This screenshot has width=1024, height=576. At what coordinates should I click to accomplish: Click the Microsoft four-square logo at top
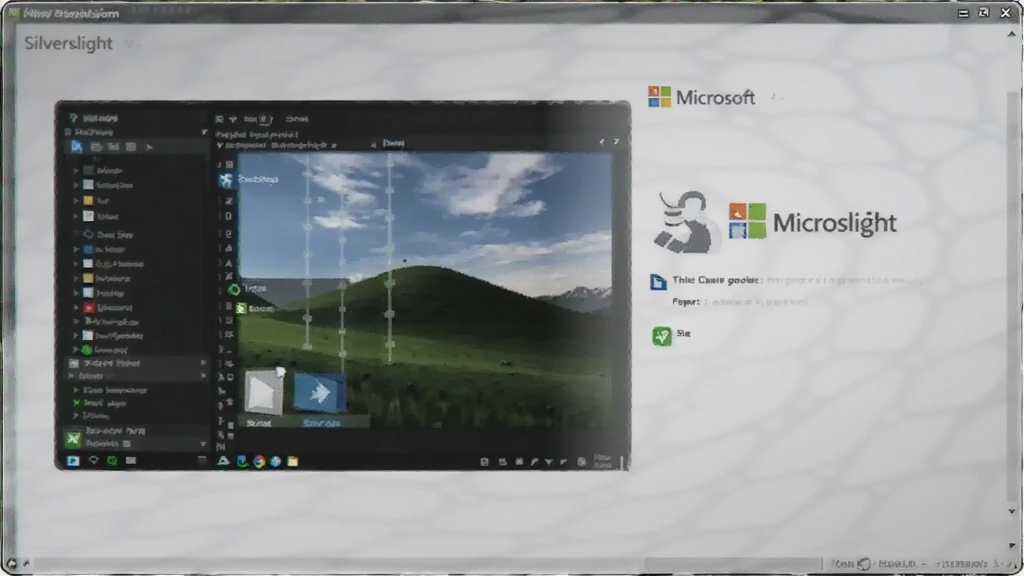[x=659, y=97]
